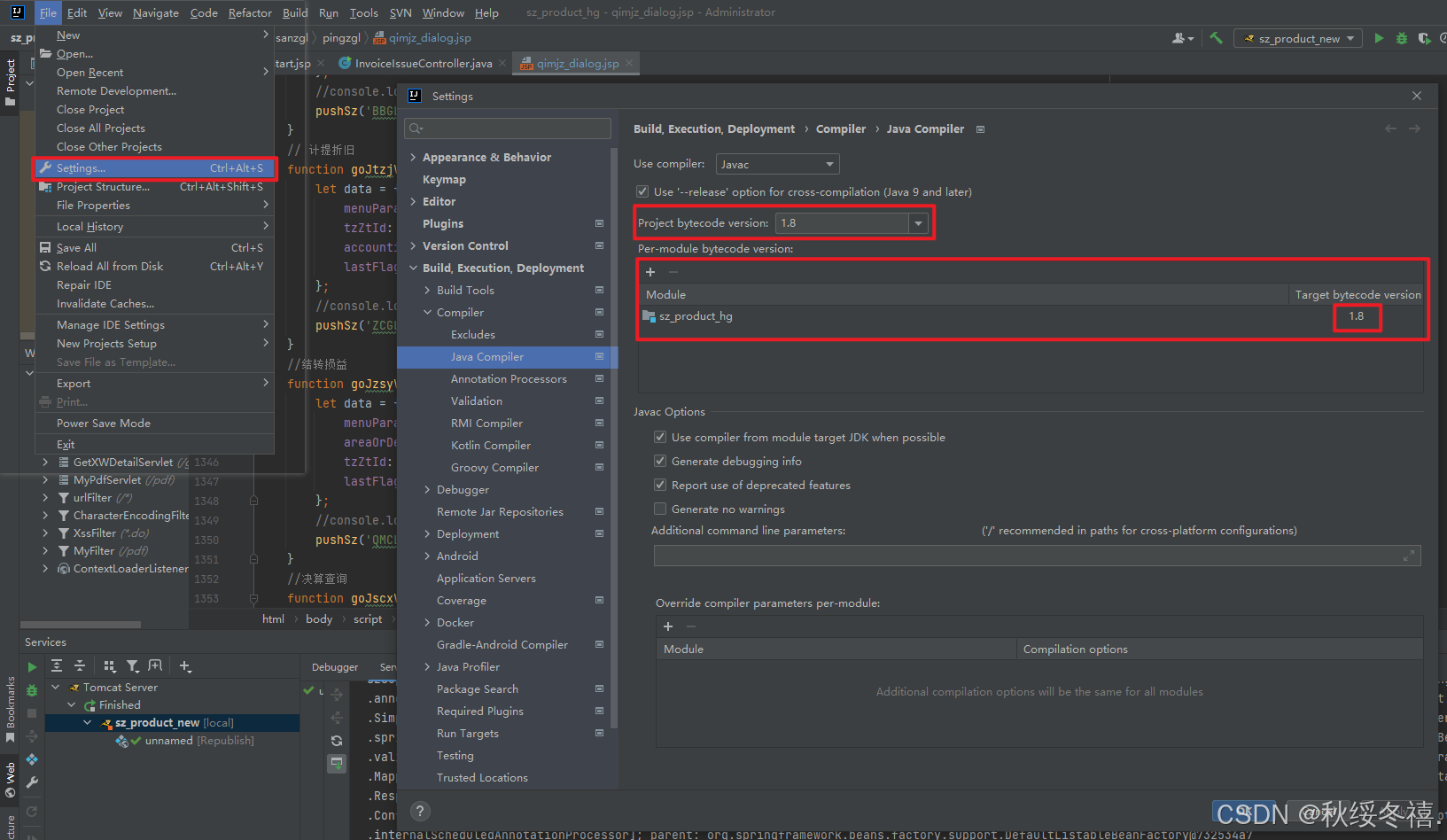Viewport: 1447px width, 840px height.
Task: Click the Additional command line parameters field
Action: (x=975, y=556)
